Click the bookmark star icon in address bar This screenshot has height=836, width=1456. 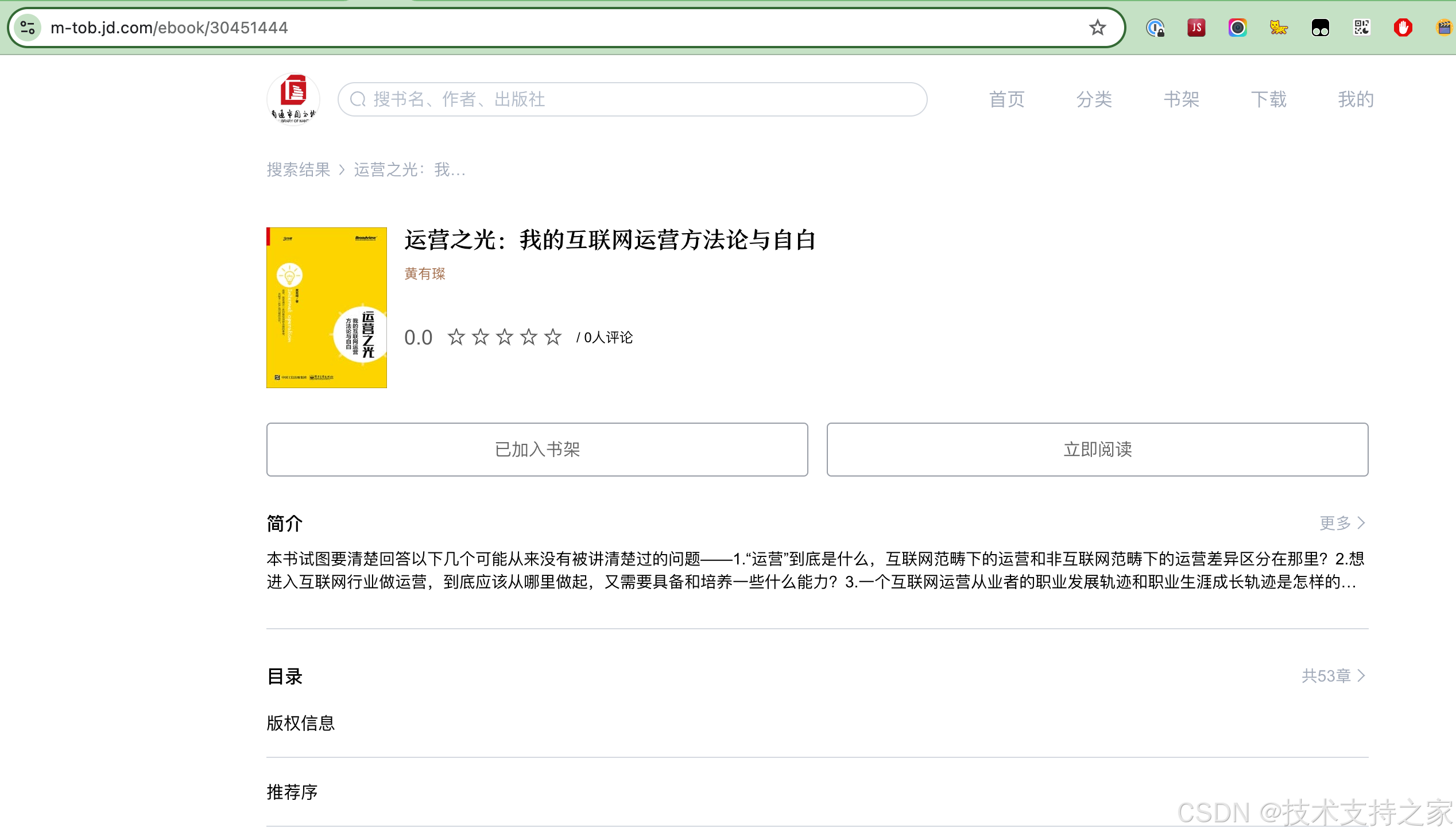coord(1097,28)
